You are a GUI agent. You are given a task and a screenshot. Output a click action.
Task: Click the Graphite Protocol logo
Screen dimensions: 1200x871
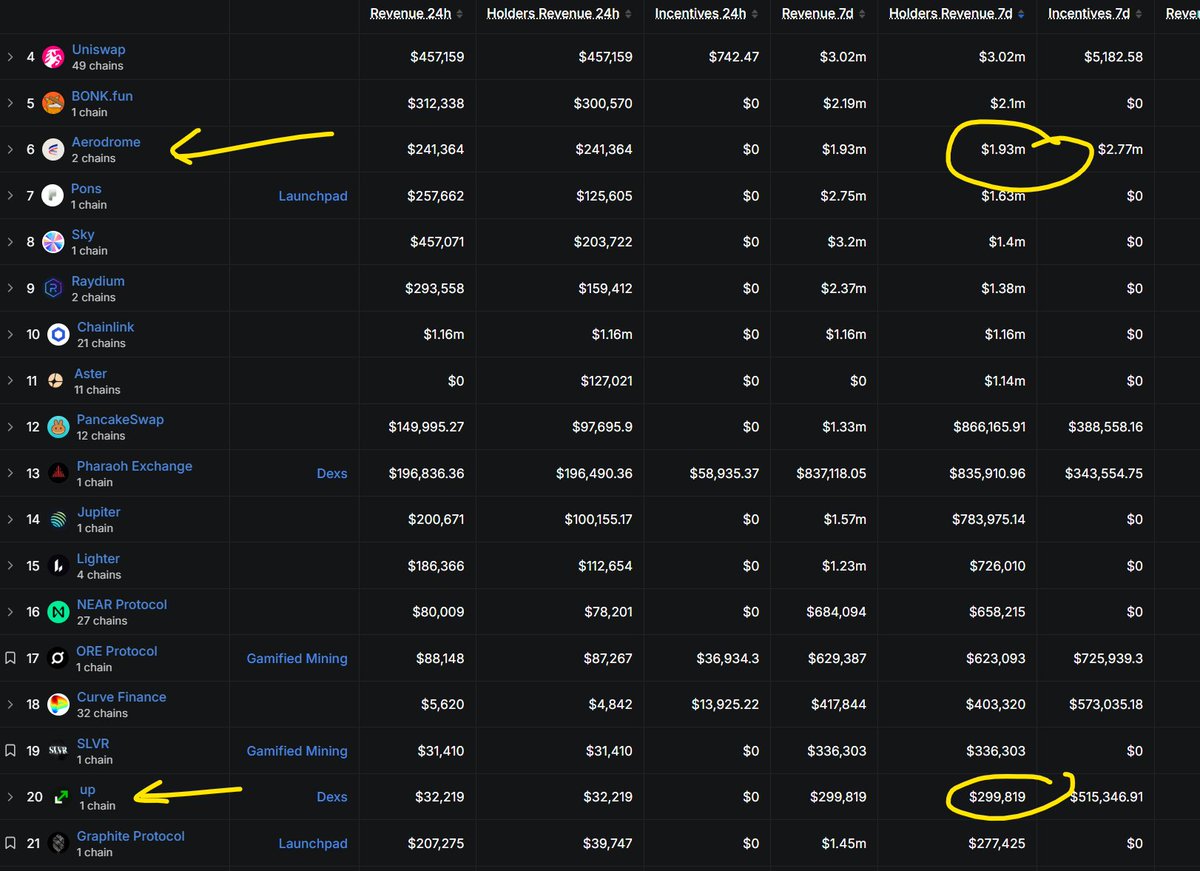click(60, 843)
